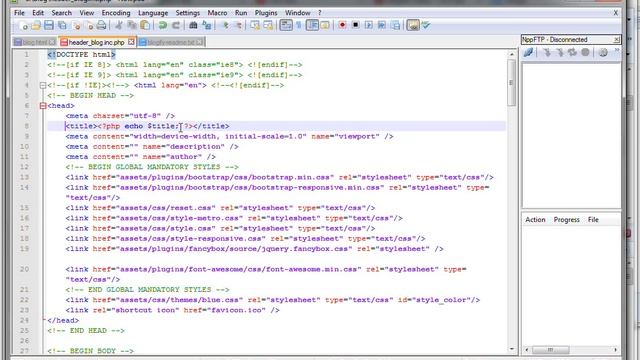The width and height of the screenshot is (640, 360).
Task: Click the NppFTP abort transfer icon
Action: pos(585,52)
